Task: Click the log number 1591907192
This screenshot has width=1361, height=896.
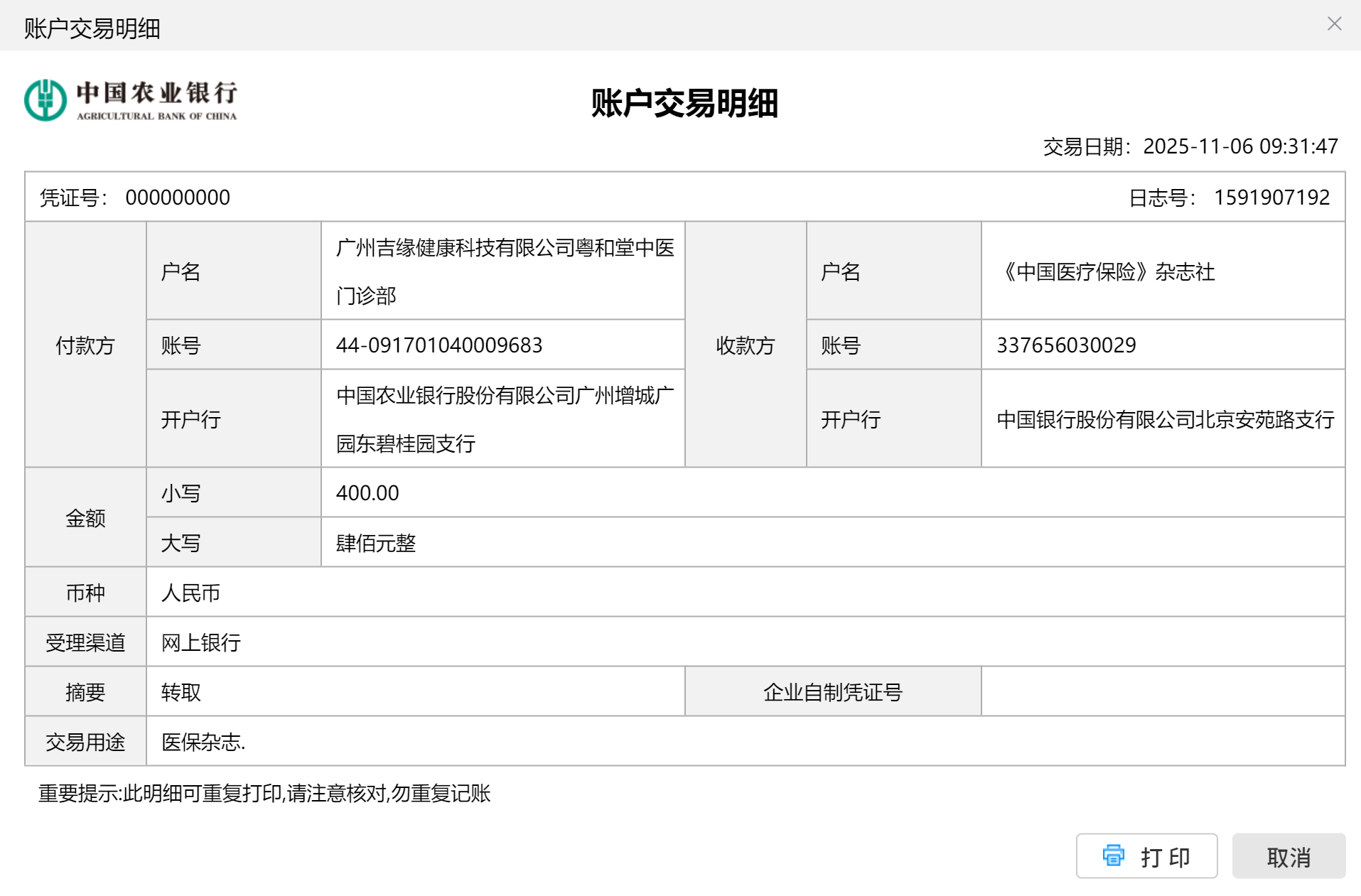Action: [x=1271, y=198]
